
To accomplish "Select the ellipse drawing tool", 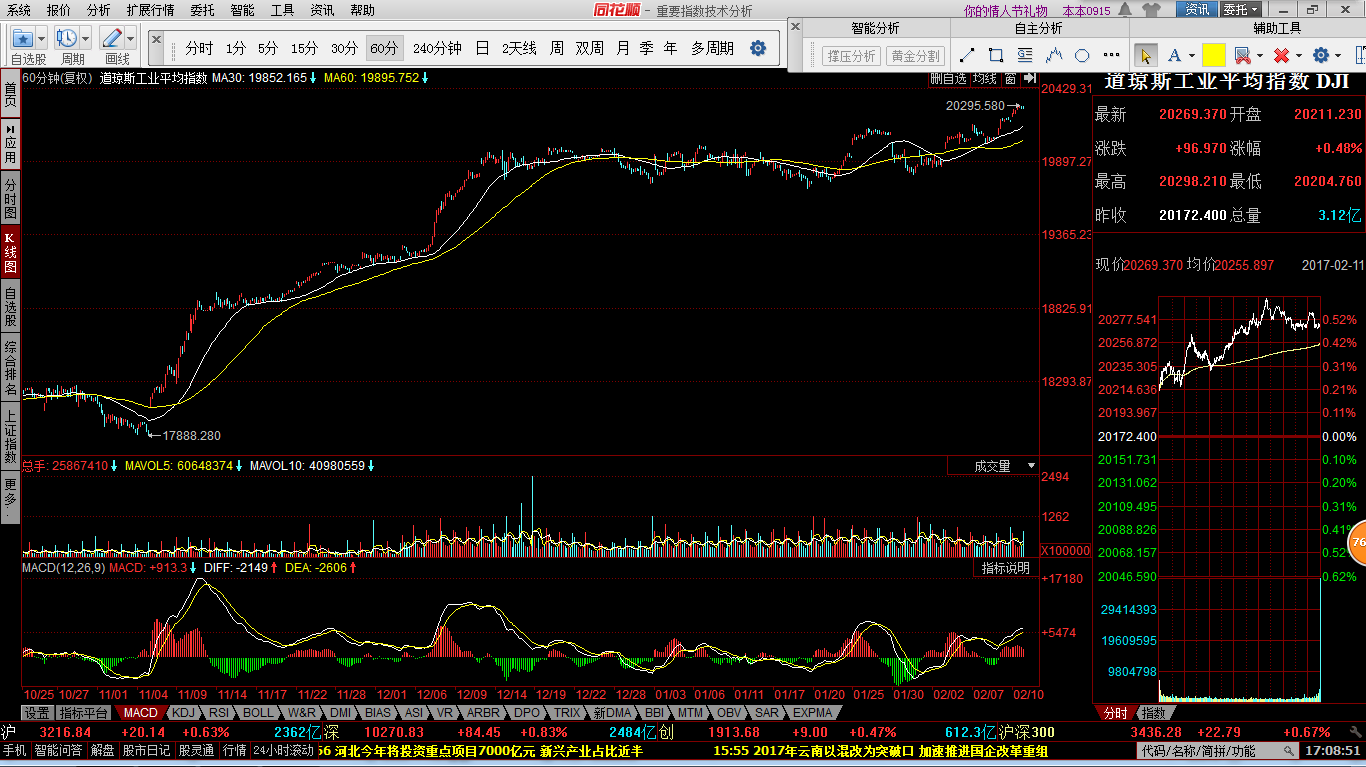I will click(x=1082, y=55).
